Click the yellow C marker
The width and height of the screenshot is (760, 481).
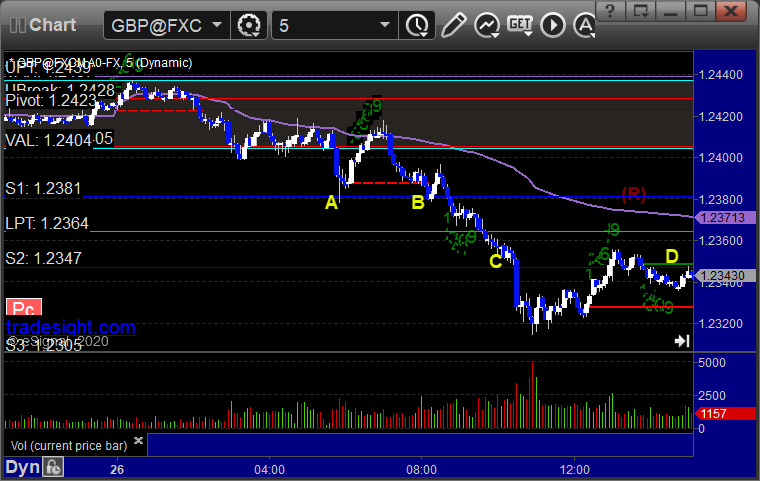495,261
